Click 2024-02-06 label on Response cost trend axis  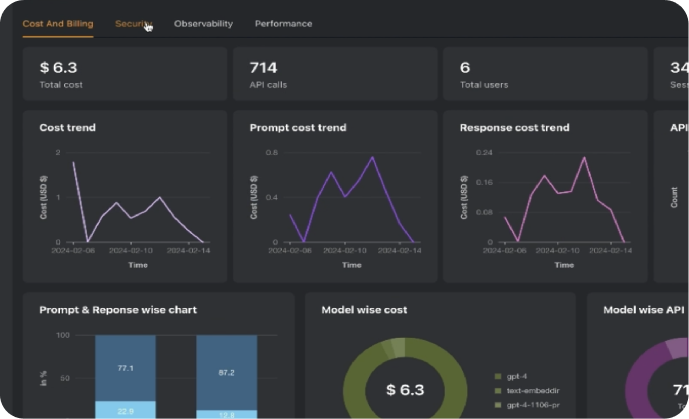click(504, 250)
